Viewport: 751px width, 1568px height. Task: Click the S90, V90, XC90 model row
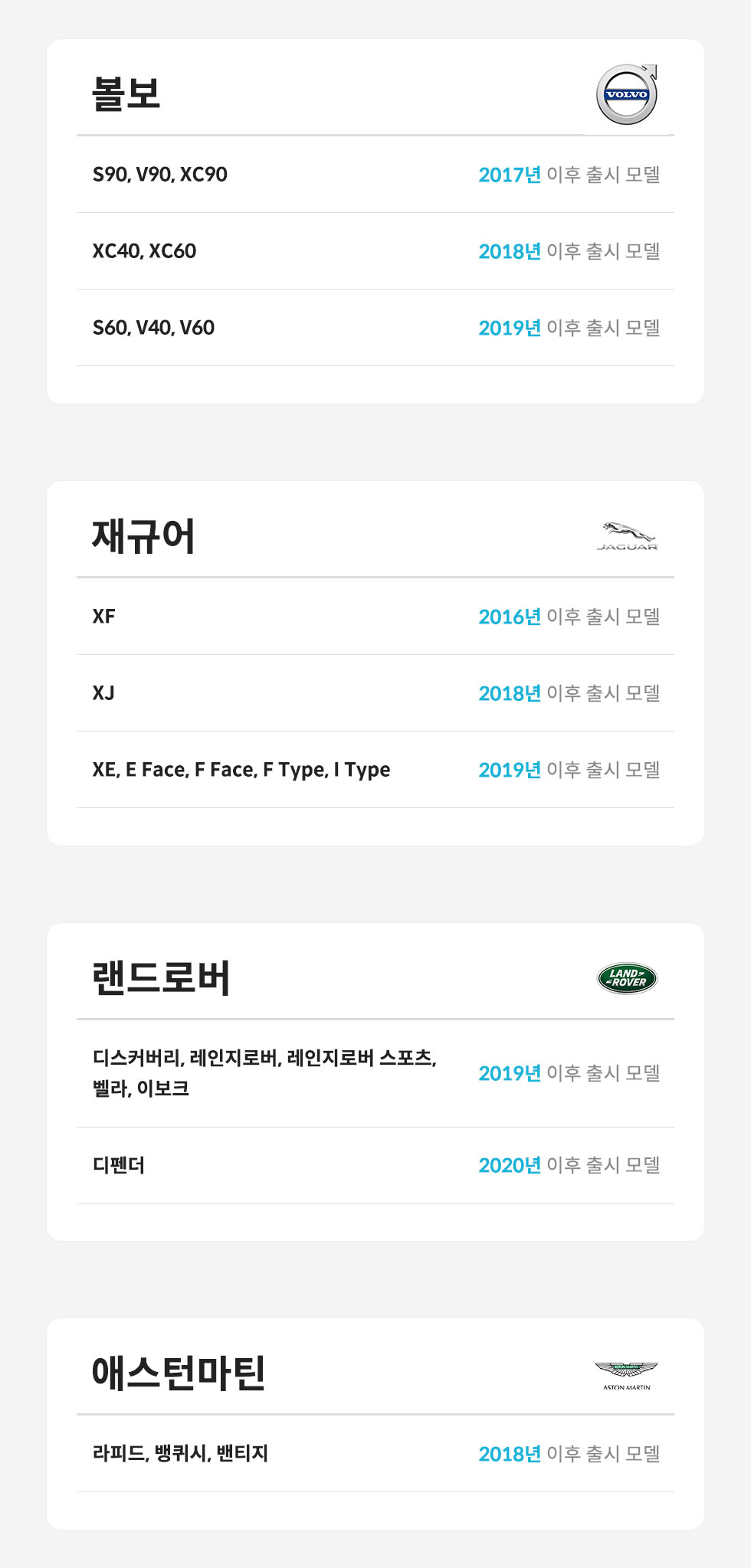point(160,175)
